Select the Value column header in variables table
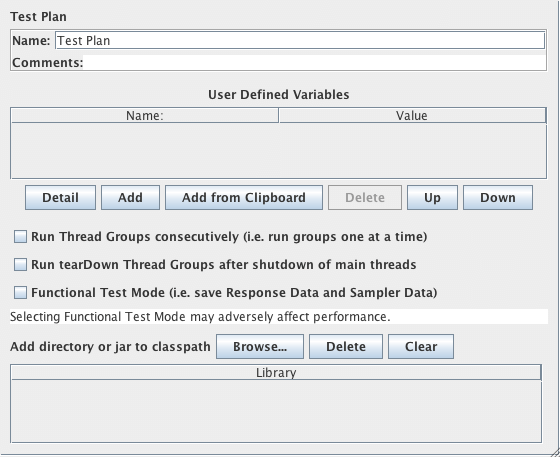 (412, 116)
